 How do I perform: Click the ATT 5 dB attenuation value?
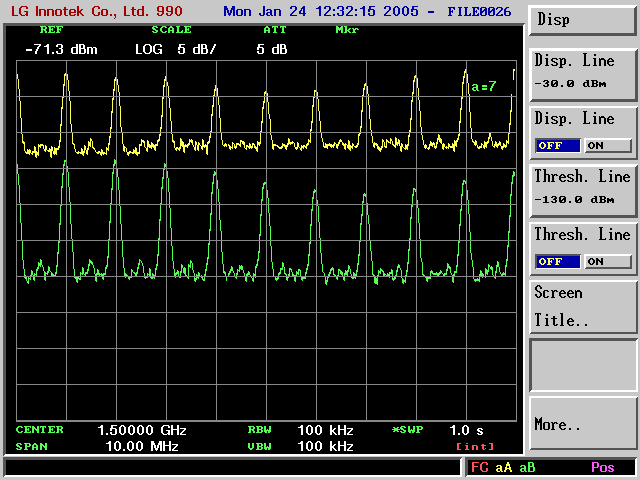tap(271, 49)
